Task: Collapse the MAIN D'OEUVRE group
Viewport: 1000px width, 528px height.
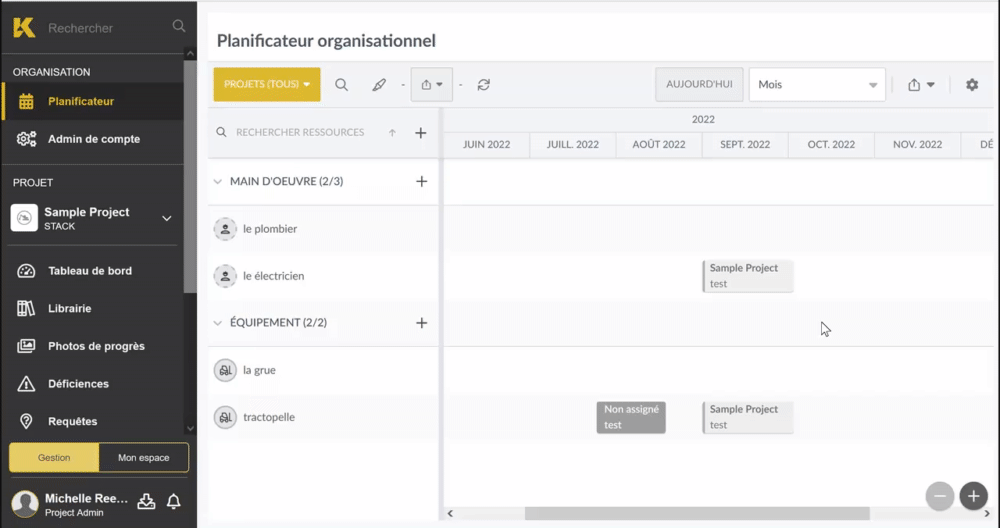Action: pos(217,182)
